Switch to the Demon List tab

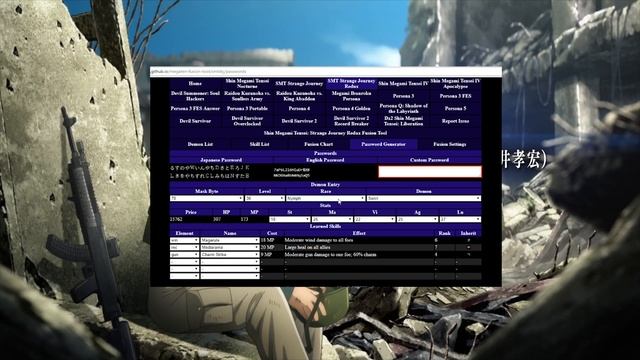[x=200, y=144]
